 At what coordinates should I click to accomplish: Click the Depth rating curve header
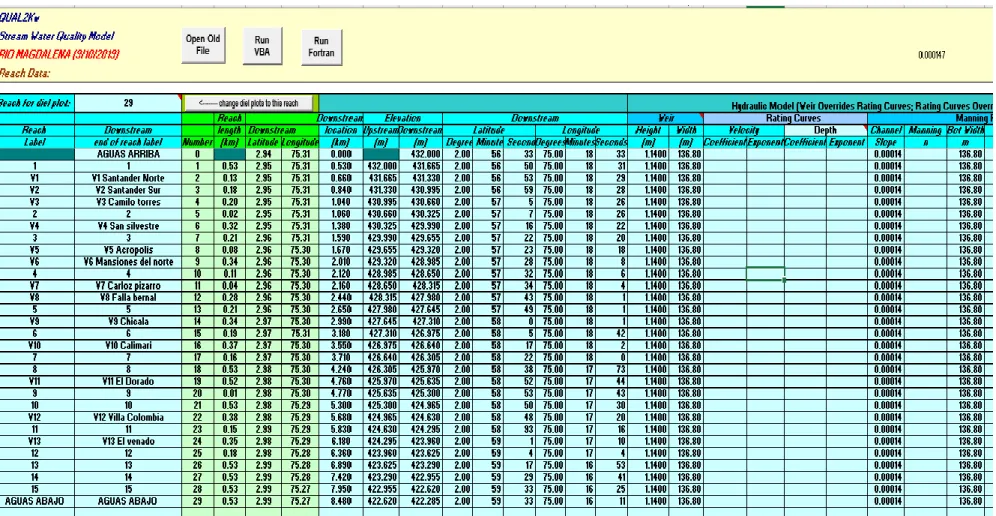pyautogui.click(x=826, y=130)
